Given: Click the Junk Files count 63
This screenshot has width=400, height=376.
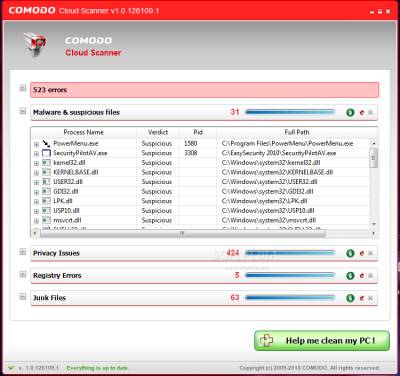Looking at the screenshot, I should click(235, 297).
